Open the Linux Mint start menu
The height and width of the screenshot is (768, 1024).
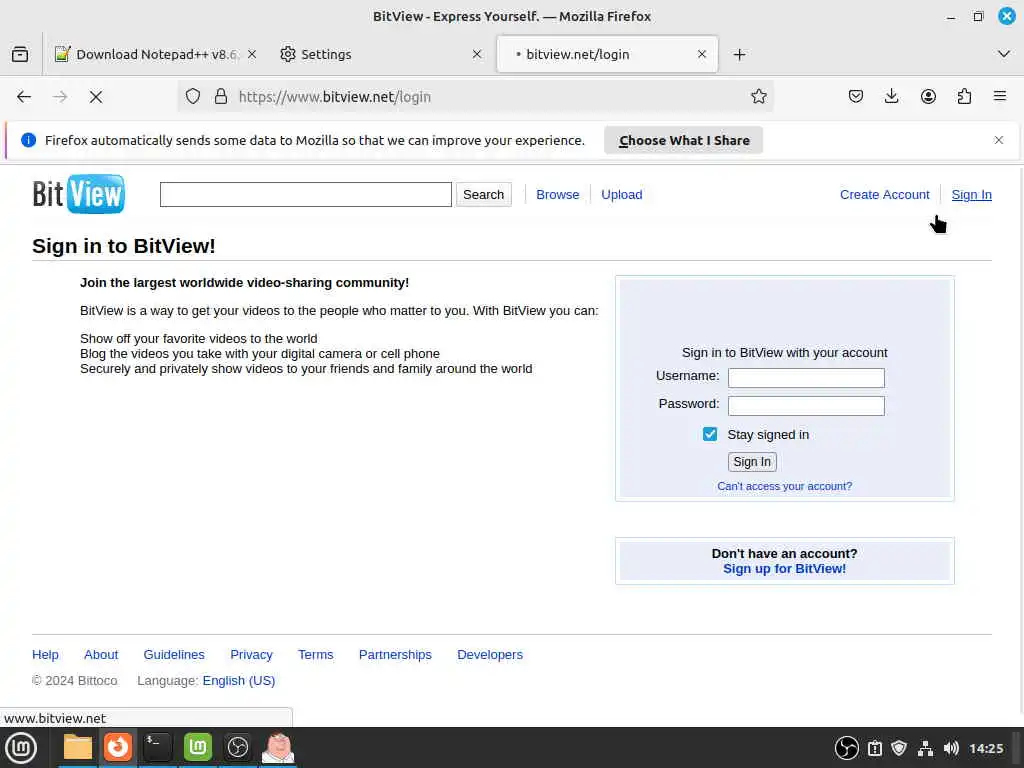point(20,748)
